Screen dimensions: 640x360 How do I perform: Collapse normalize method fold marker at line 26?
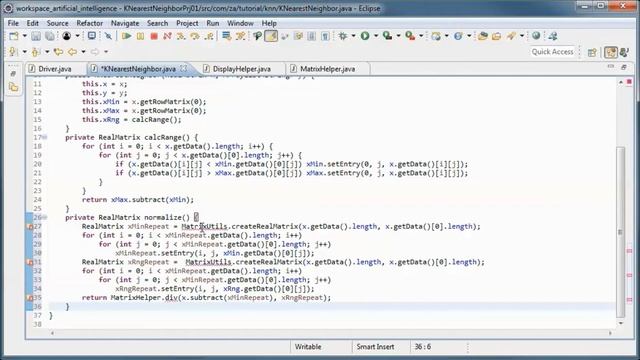[44, 218]
